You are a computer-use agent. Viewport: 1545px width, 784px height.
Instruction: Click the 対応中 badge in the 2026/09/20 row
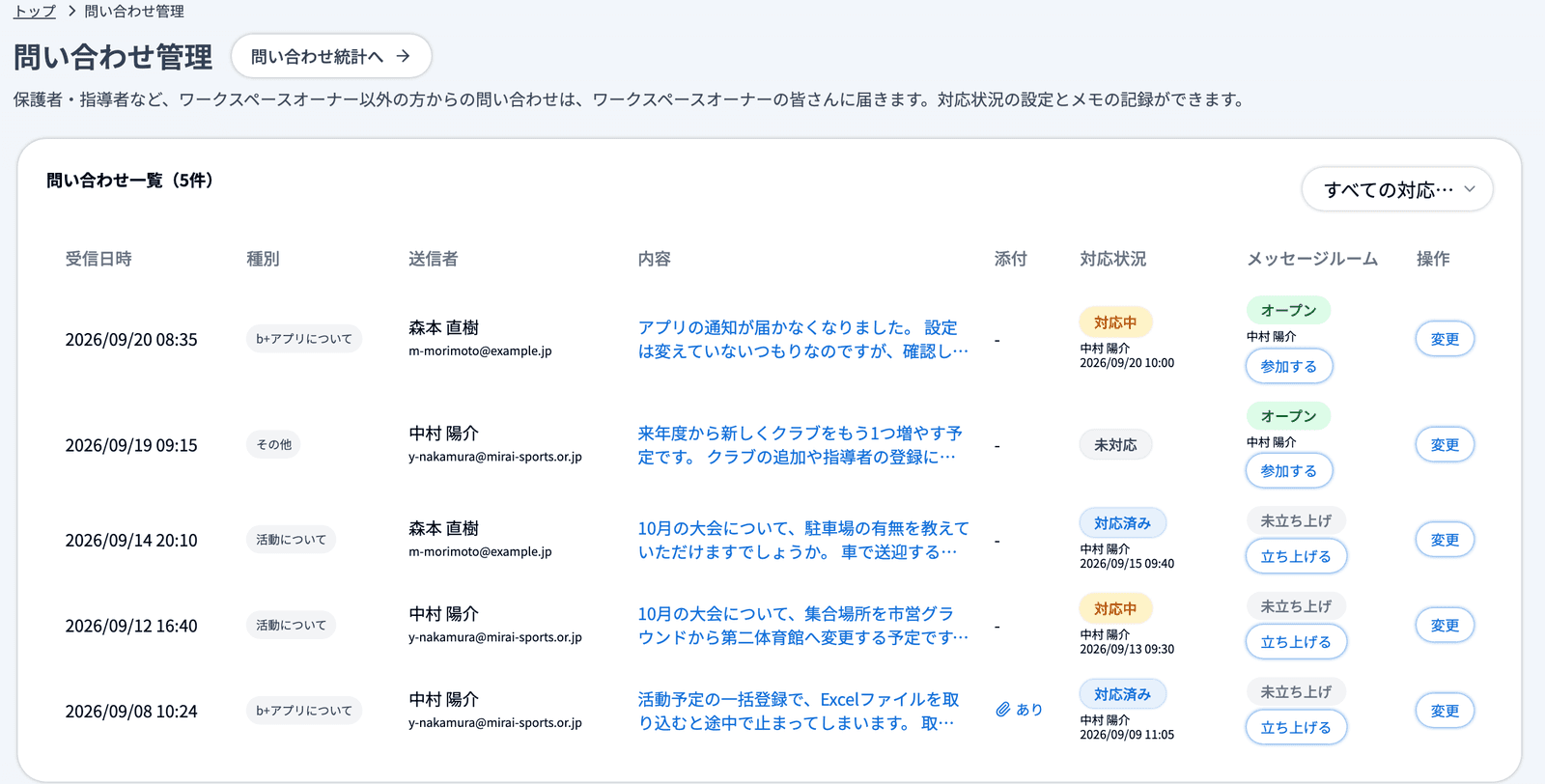point(1115,322)
